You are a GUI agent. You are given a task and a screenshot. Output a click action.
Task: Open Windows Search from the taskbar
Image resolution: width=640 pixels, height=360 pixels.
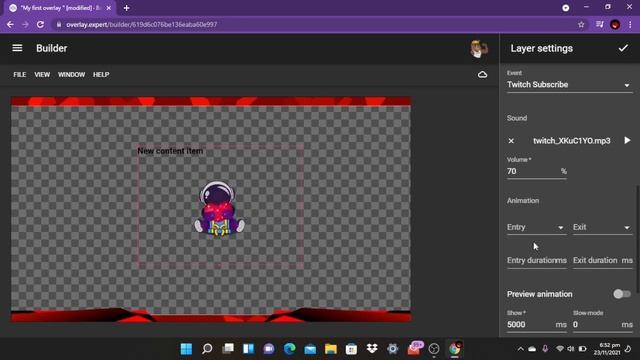point(207,349)
